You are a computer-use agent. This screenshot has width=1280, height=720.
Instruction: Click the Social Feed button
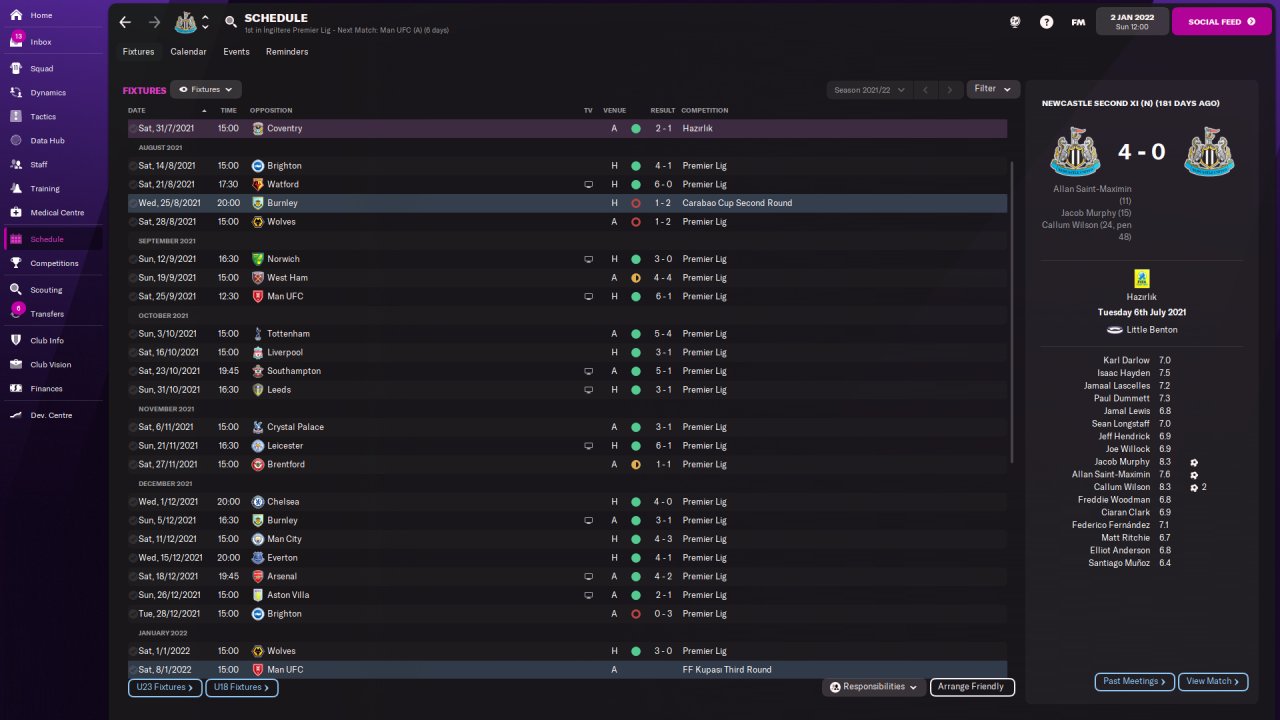pos(1221,21)
